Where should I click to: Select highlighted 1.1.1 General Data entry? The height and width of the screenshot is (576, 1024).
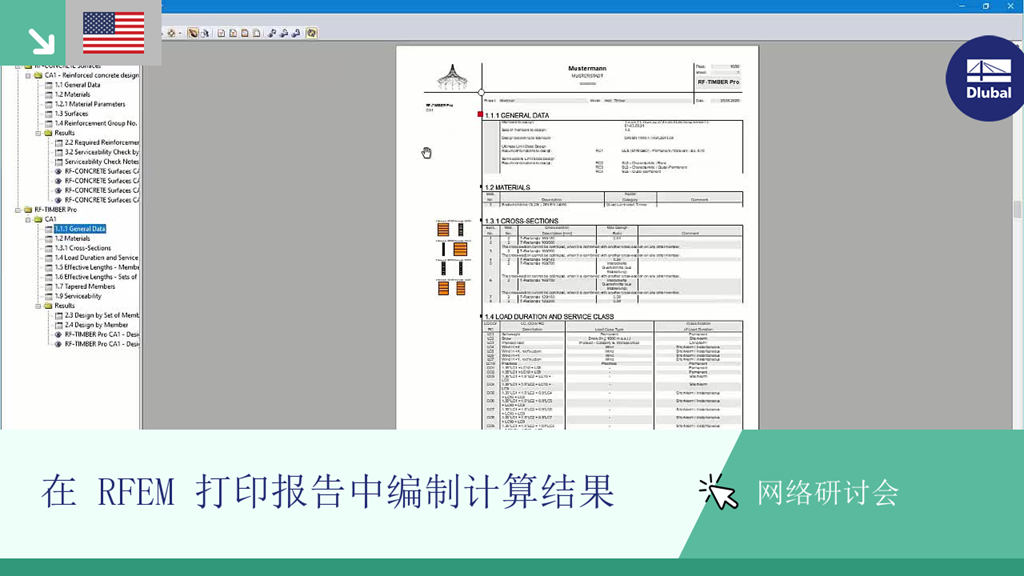[x=80, y=229]
